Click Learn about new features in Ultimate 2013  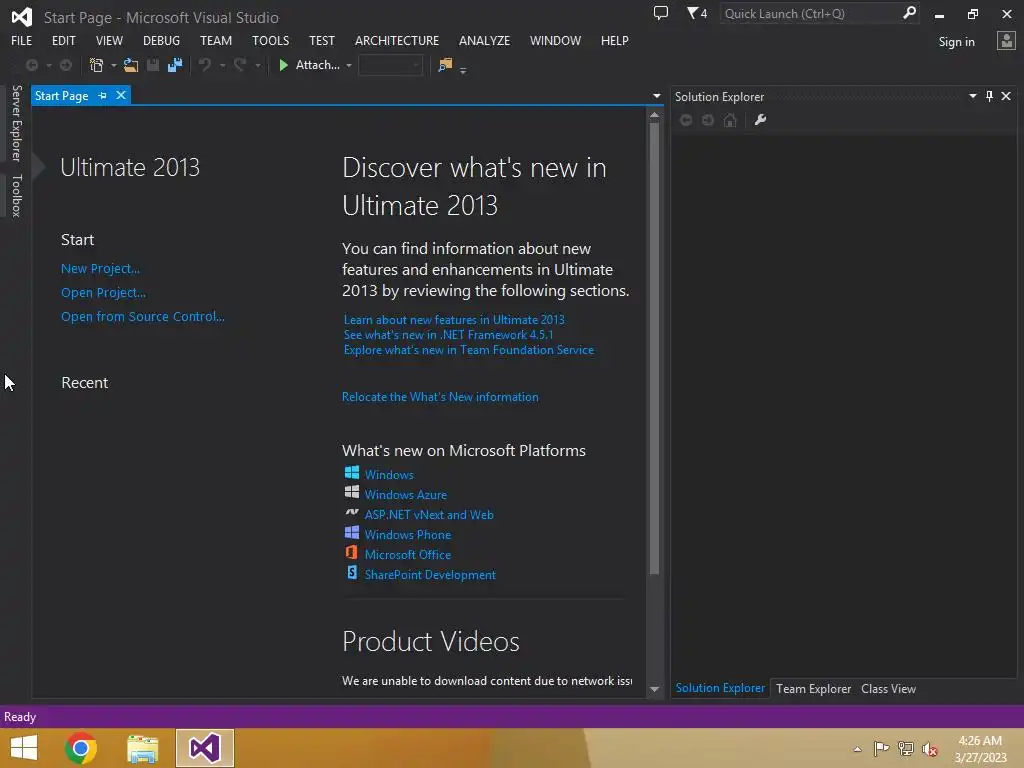(x=454, y=320)
